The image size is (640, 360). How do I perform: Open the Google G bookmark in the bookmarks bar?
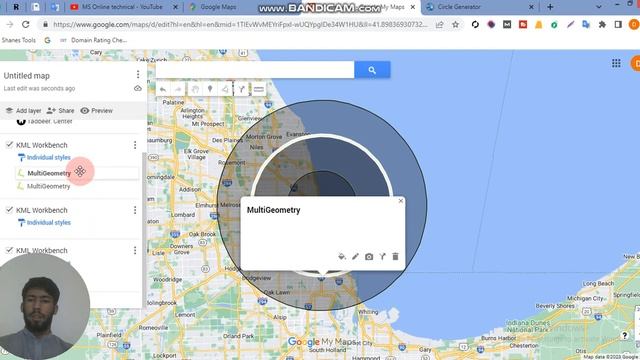click(x=47, y=40)
